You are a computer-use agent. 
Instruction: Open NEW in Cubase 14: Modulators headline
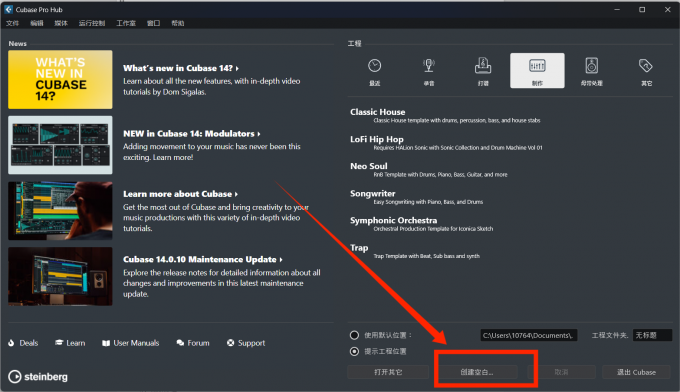pos(192,134)
